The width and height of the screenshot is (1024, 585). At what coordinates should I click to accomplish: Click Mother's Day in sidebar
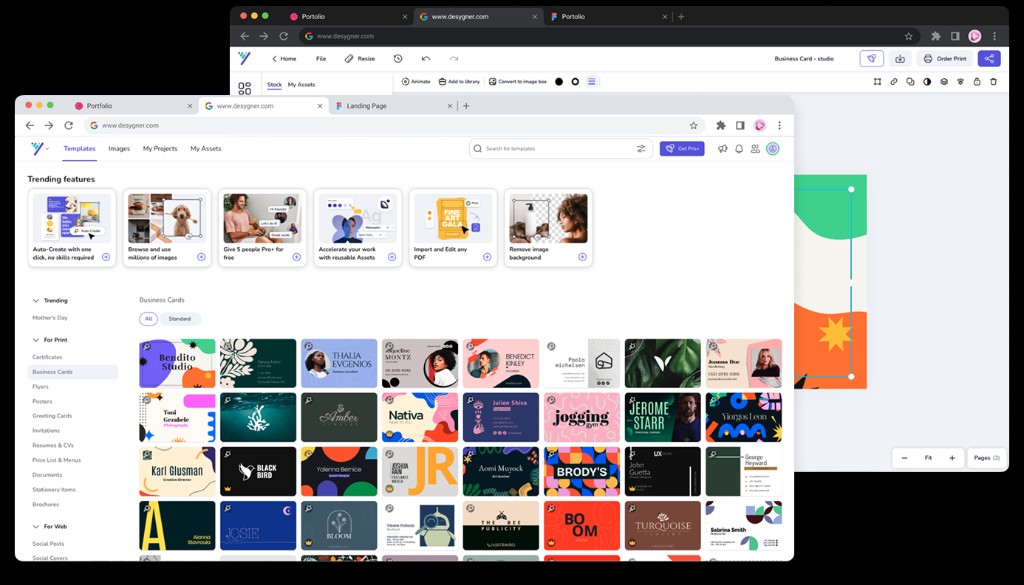pyautogui.click(x=50, y=318)
